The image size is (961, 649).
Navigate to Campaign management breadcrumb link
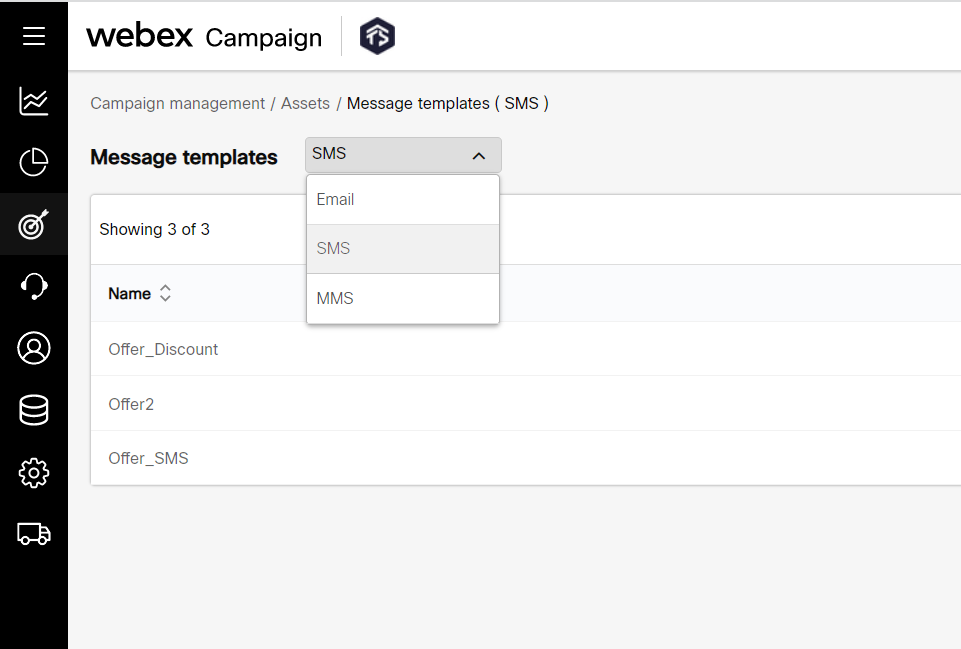177,103
